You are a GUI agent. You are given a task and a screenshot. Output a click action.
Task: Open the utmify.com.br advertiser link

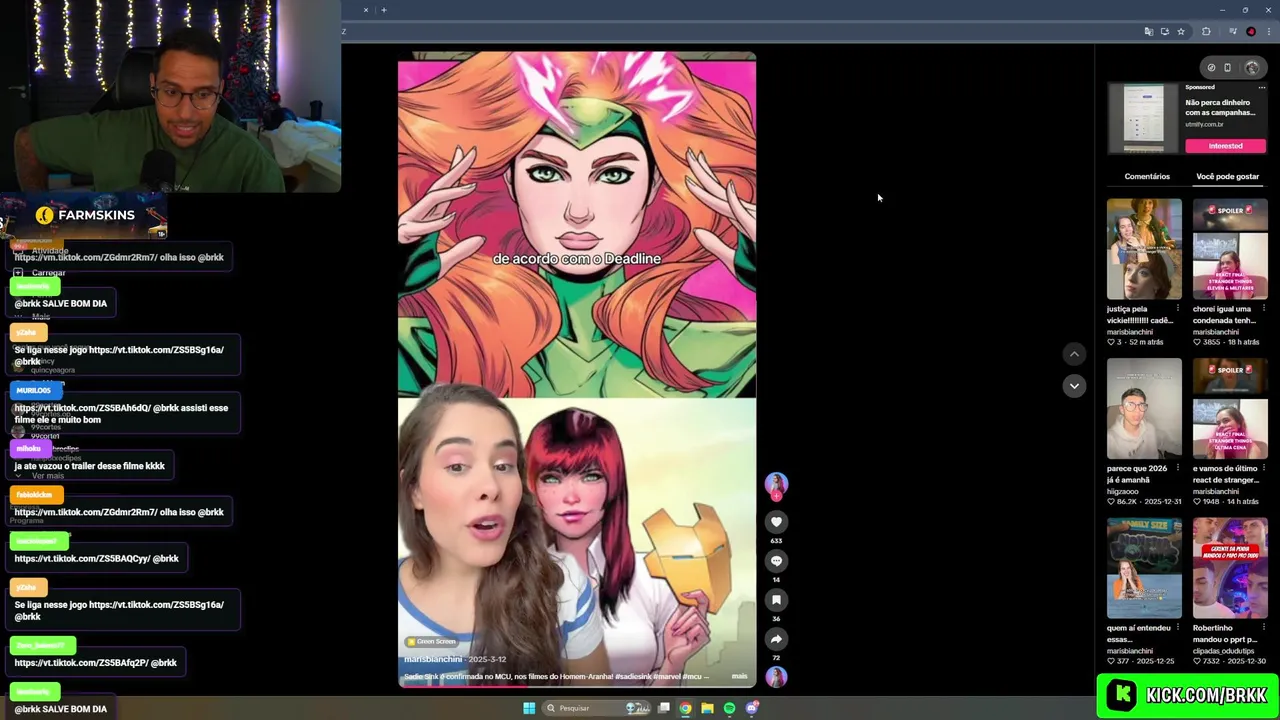1204,125
